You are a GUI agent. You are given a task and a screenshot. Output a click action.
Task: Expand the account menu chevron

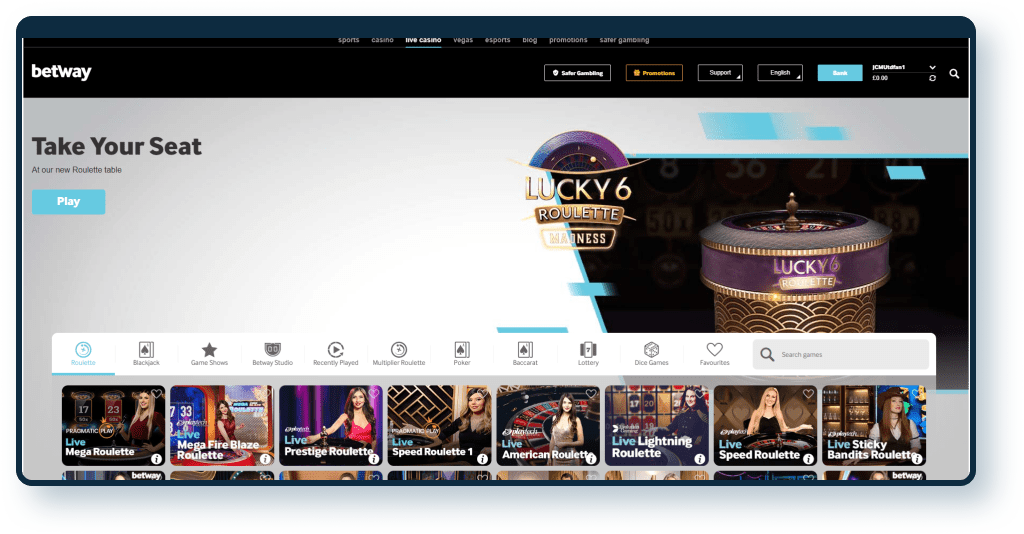(x=932, y=67)
